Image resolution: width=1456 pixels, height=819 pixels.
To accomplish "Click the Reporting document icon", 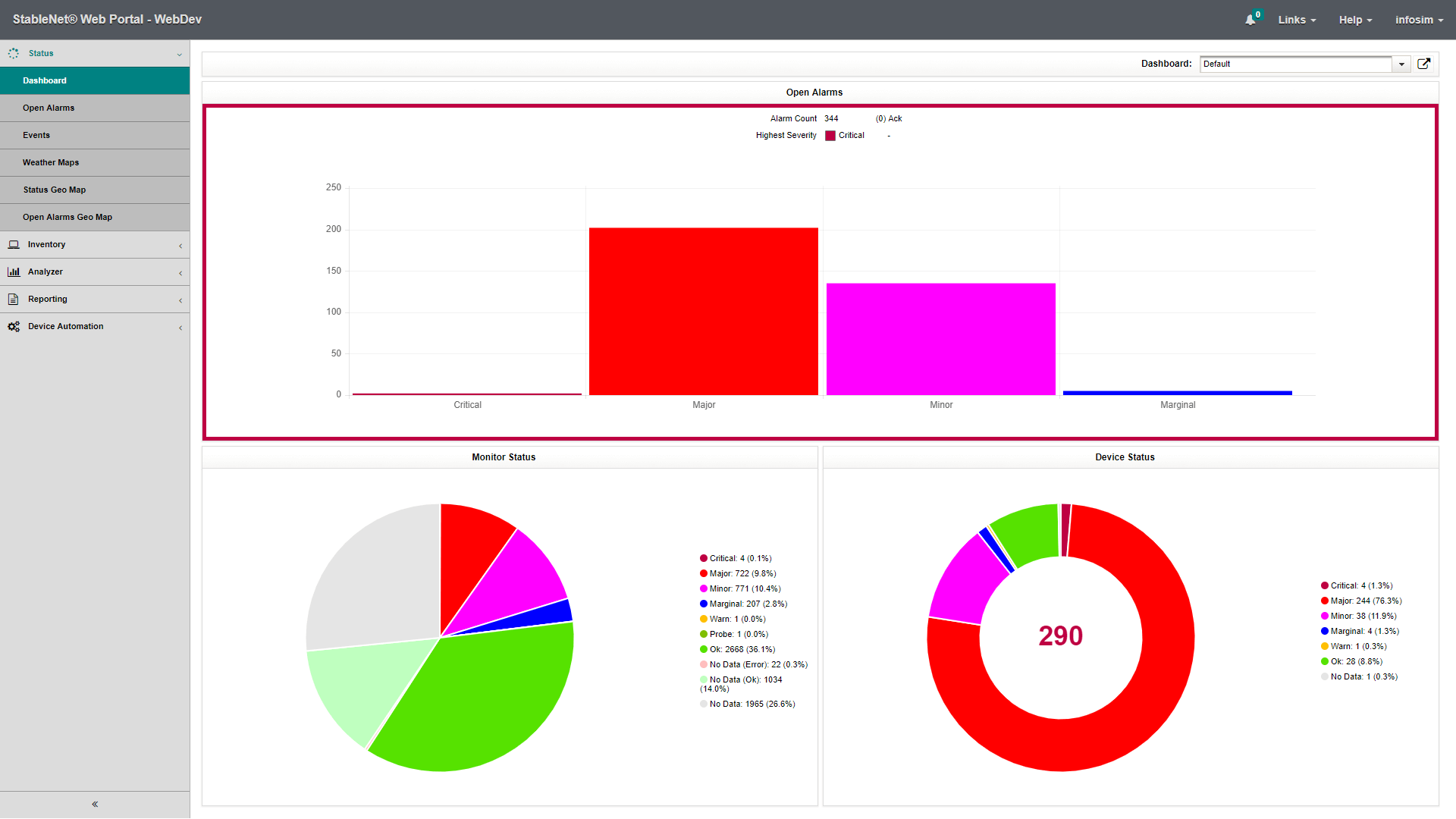I will pyautogui.click(x=14, y=299).
